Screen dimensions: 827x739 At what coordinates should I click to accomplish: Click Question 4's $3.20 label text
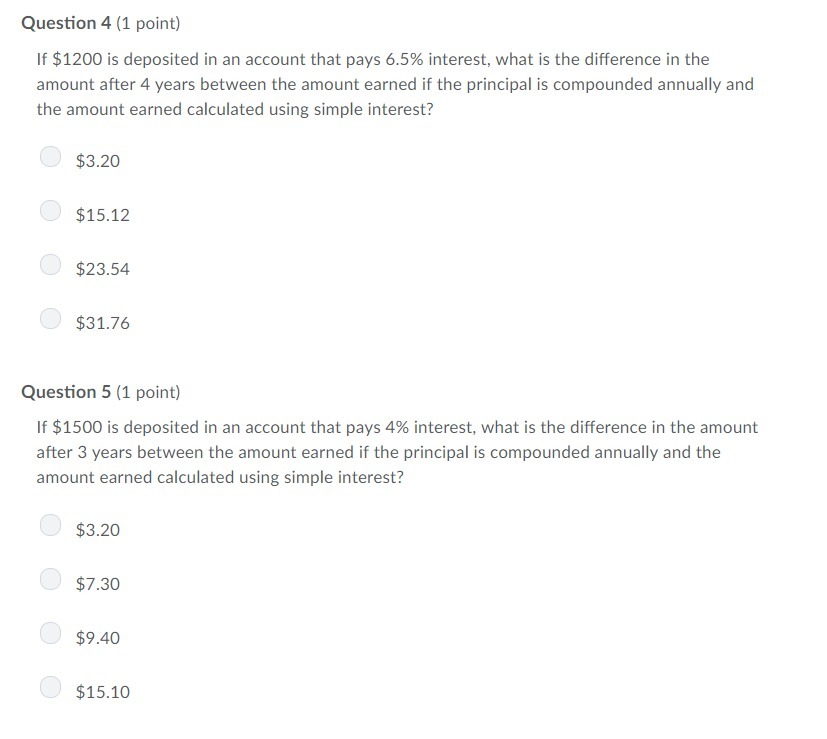point(98,161)
